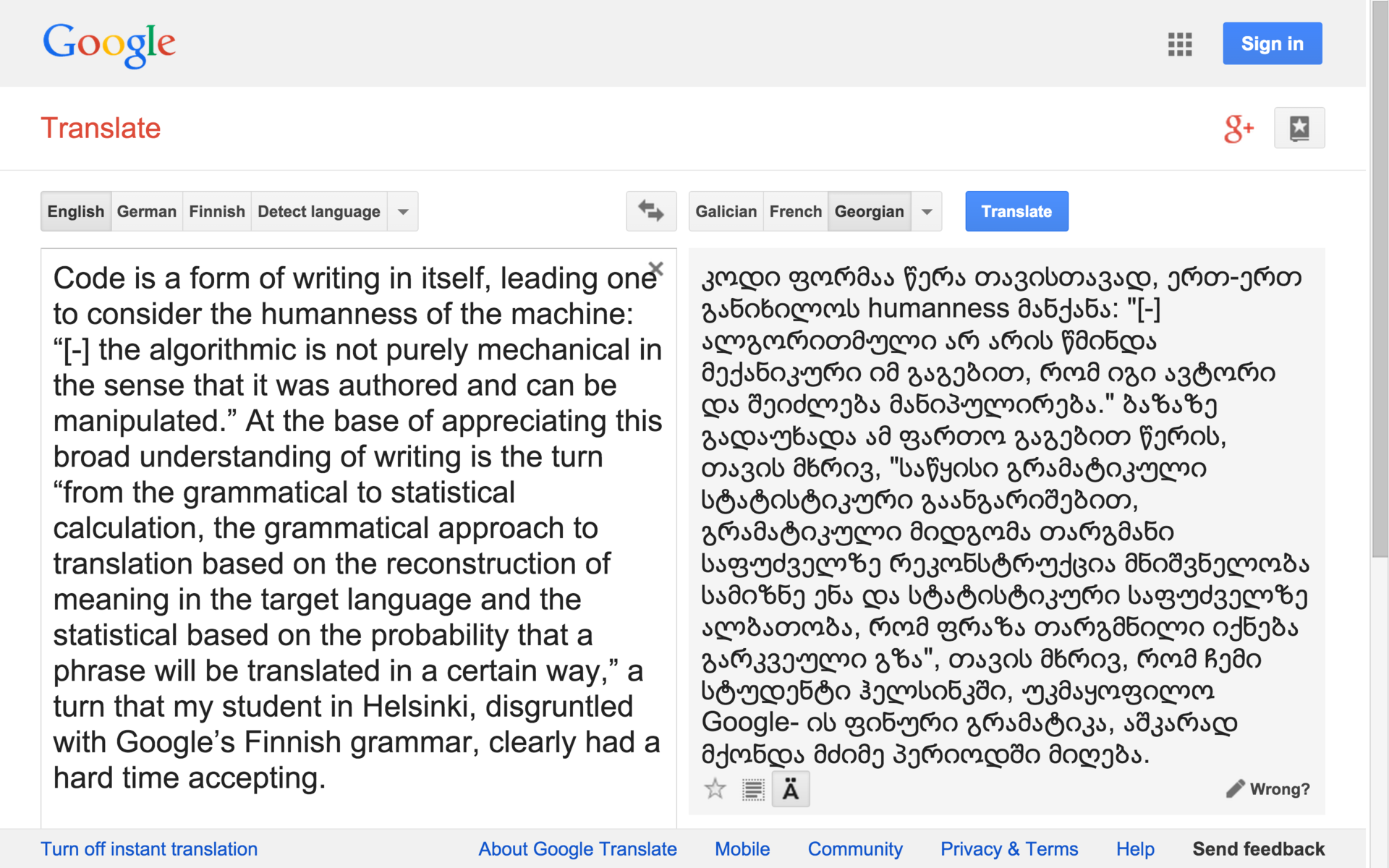
Task: Swap source and target languages
Action: tap(650, 211)
